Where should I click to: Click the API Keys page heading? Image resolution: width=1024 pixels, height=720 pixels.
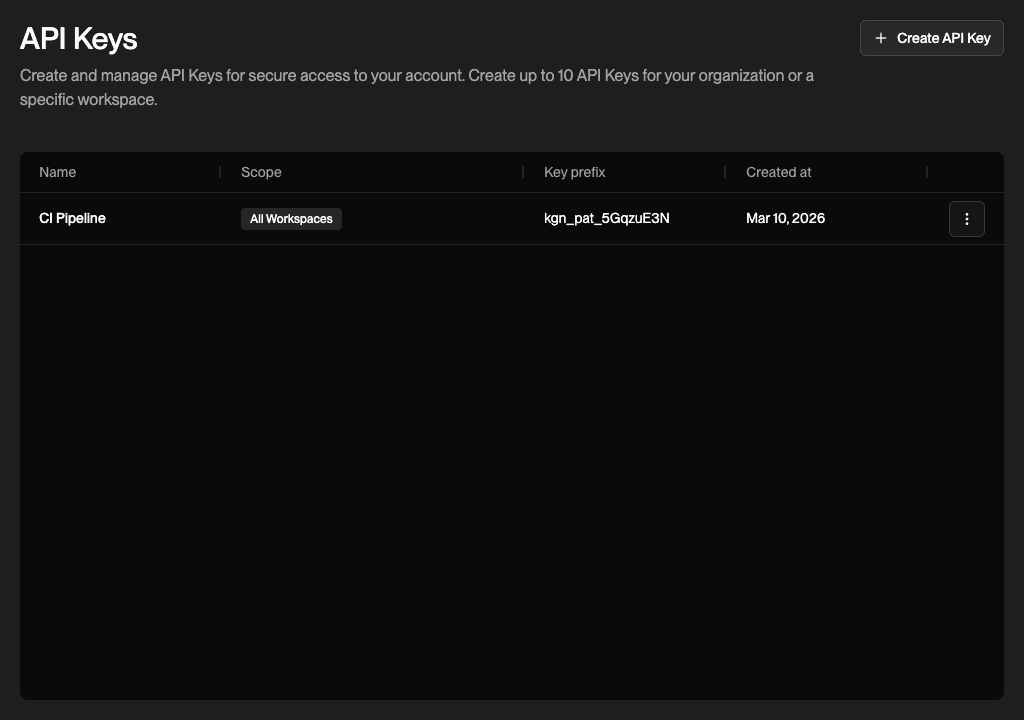pos(79,39)
